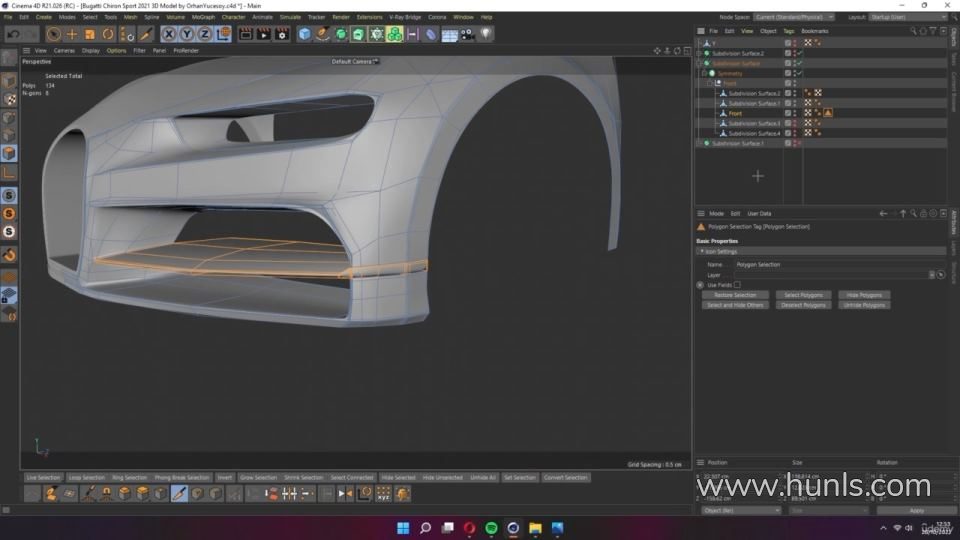
Task: Open File Explorer from the taskbar
Action: tap(535, 528)
